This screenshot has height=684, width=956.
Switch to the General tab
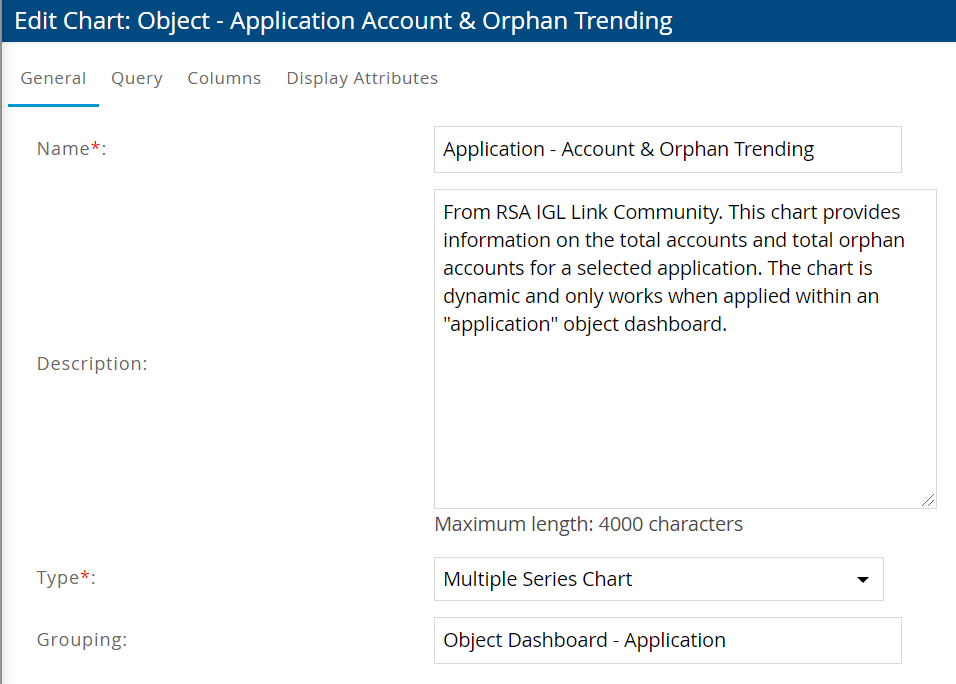[x=53, y=78]
